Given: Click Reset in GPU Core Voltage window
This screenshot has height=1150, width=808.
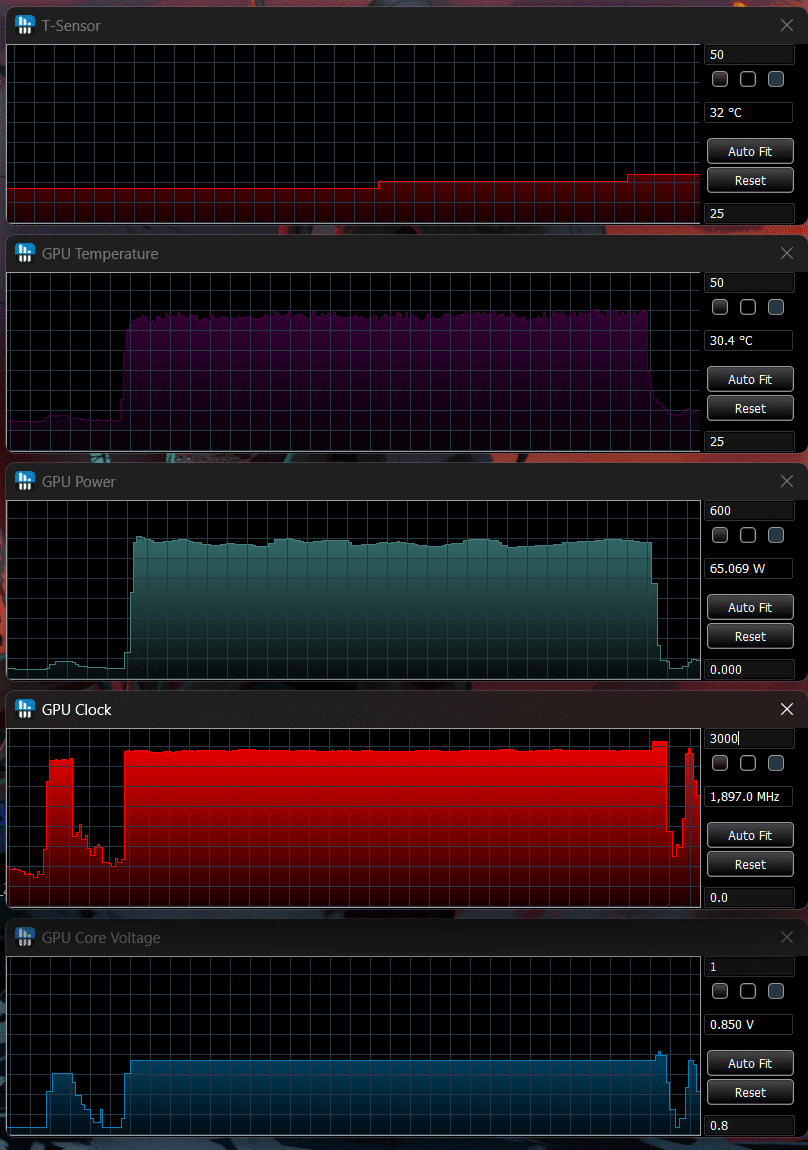Looking at the screenshot, I should click(750, 1093).
